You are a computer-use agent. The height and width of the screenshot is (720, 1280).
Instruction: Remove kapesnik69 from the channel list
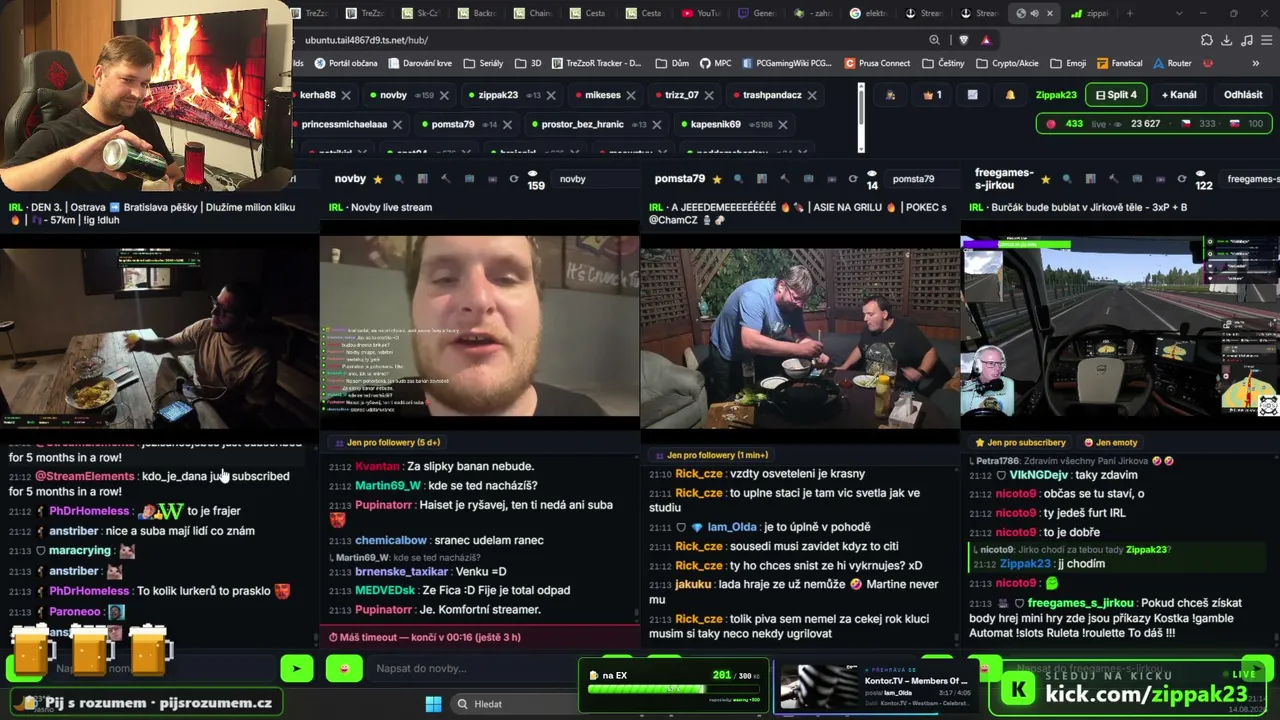pyautogui.click(x=782, y=125)
